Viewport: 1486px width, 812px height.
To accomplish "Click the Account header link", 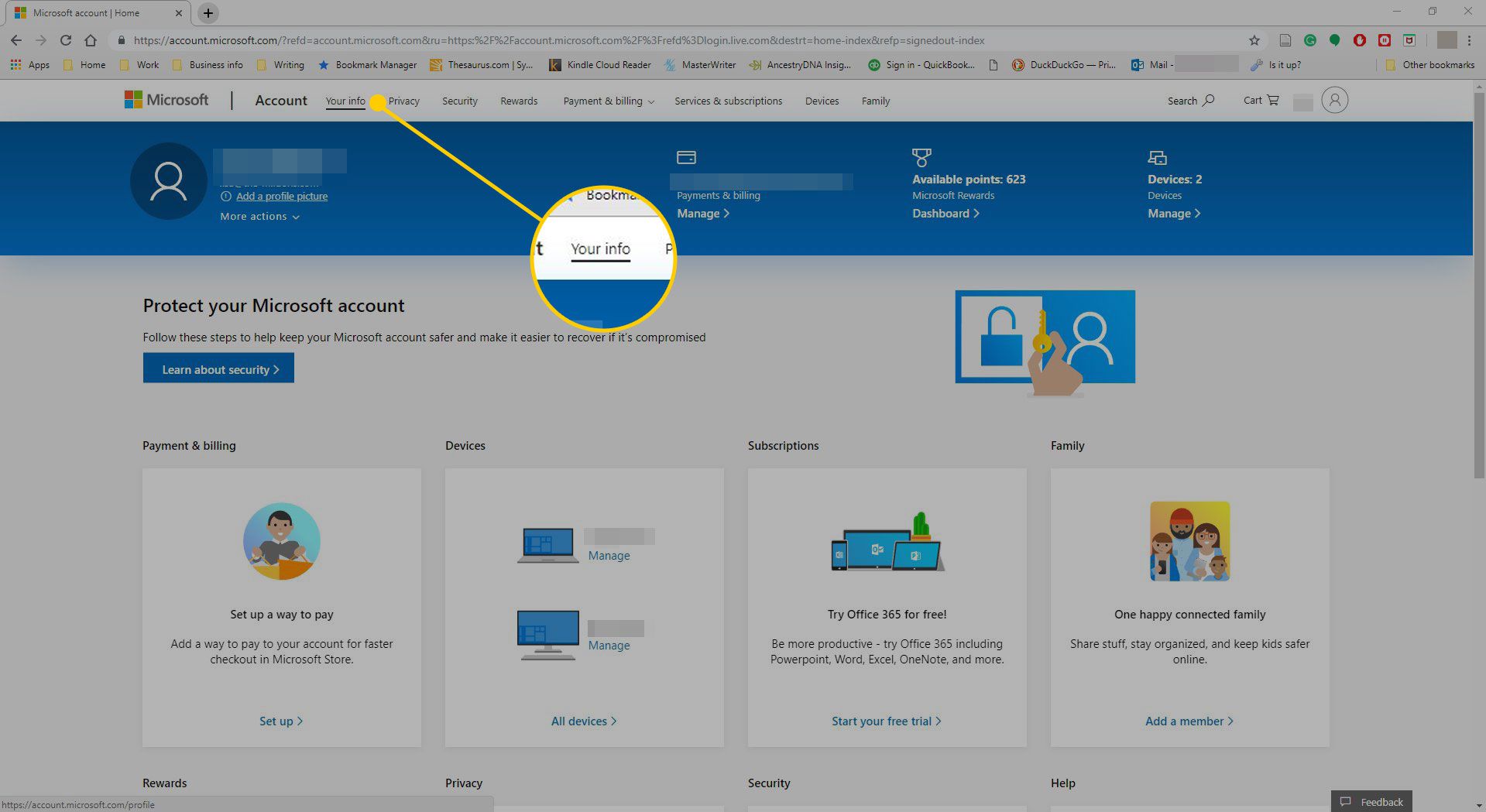I will point(281,101).
